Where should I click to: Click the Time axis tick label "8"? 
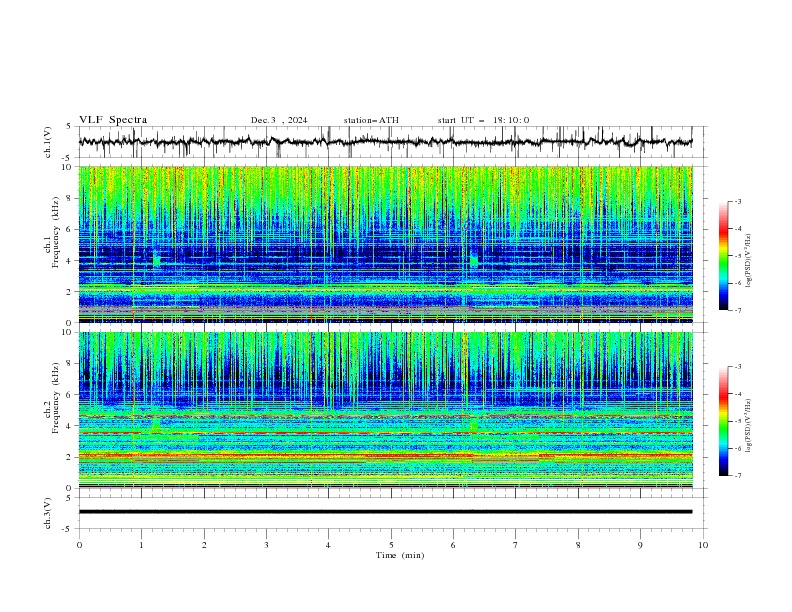tap(578, 545)
